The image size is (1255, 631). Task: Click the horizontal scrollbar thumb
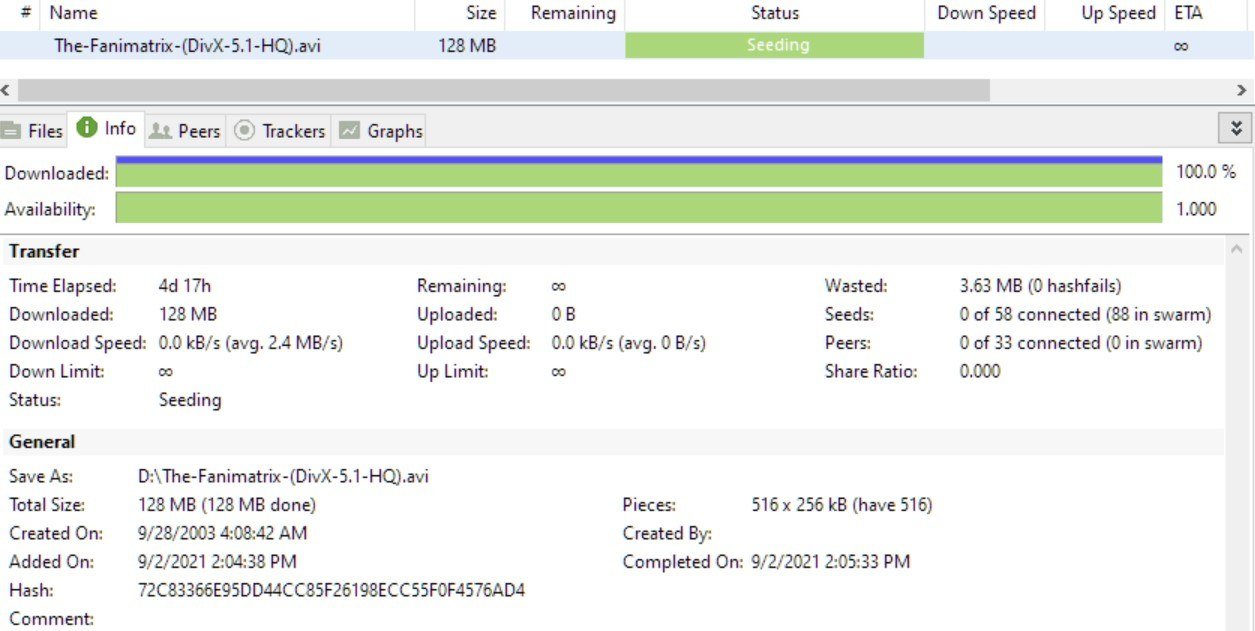point(500,91)
